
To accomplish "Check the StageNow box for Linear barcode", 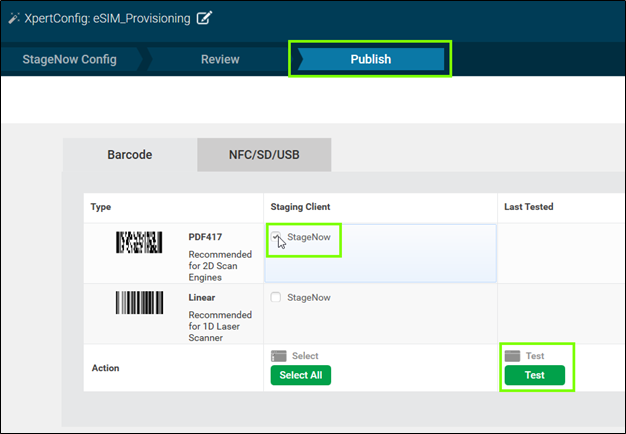I will (x=277, y=297).
